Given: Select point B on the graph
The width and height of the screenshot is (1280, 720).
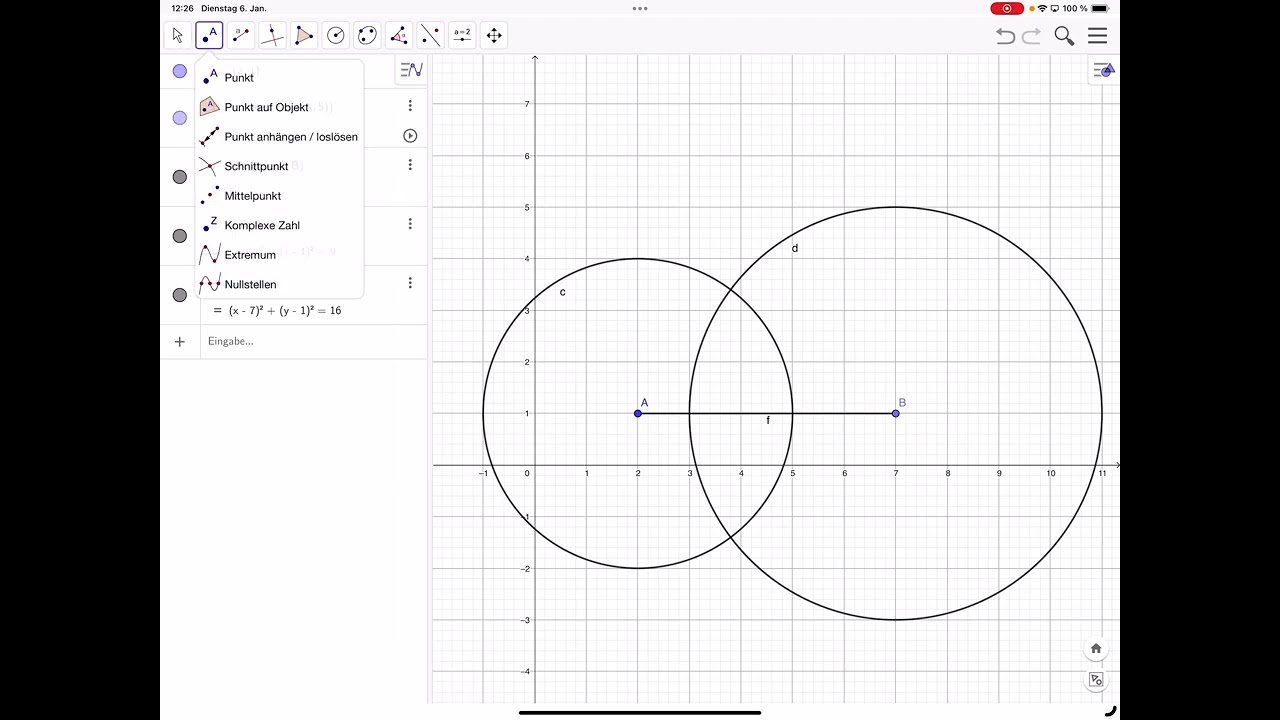Looking at the screenshot, I should (896, 413).
